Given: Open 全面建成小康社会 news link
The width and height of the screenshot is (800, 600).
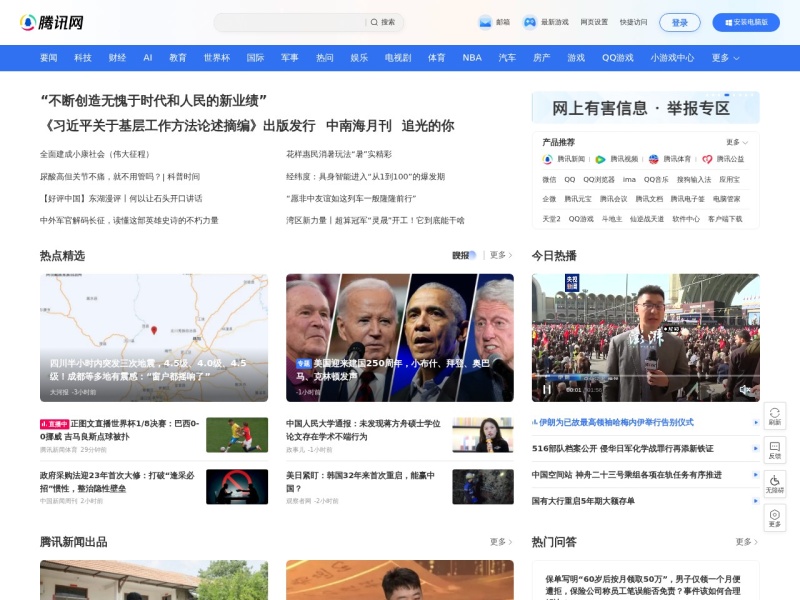Looking at the screenshot, I should point(95,154).
